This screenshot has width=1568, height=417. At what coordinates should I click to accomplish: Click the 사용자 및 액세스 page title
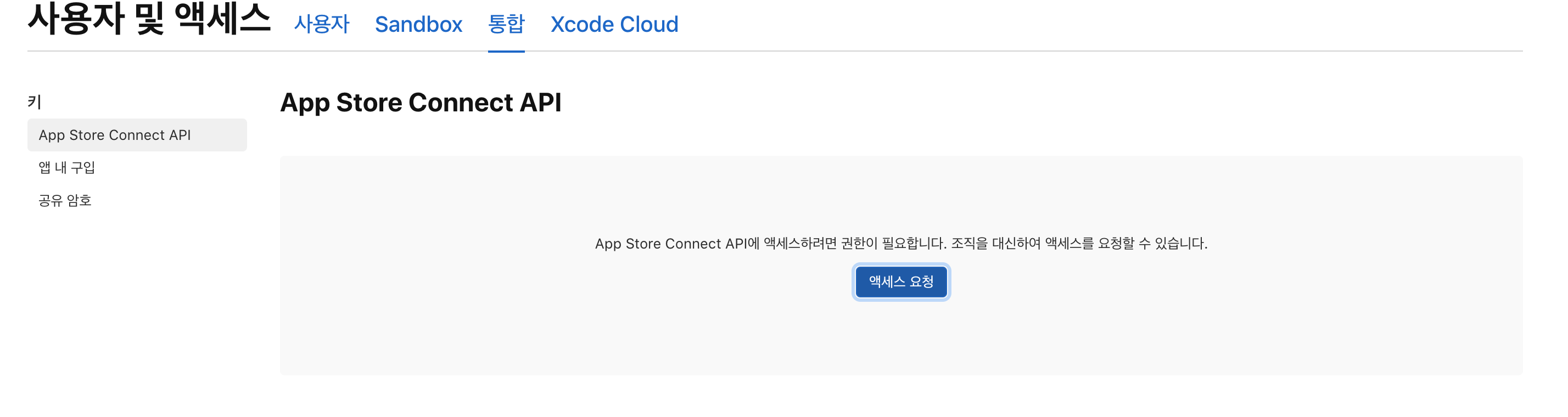(x=149, y=20)
